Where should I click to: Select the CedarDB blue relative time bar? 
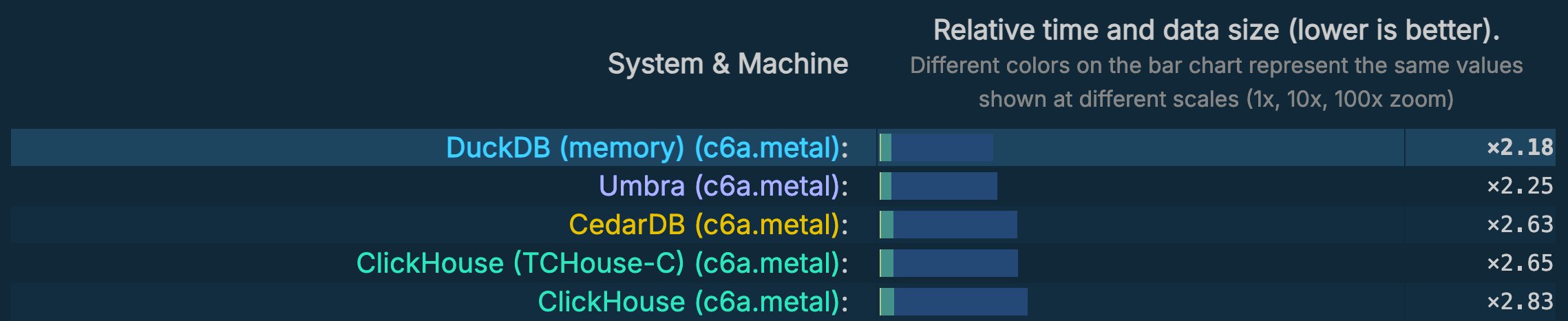point(955,225)
